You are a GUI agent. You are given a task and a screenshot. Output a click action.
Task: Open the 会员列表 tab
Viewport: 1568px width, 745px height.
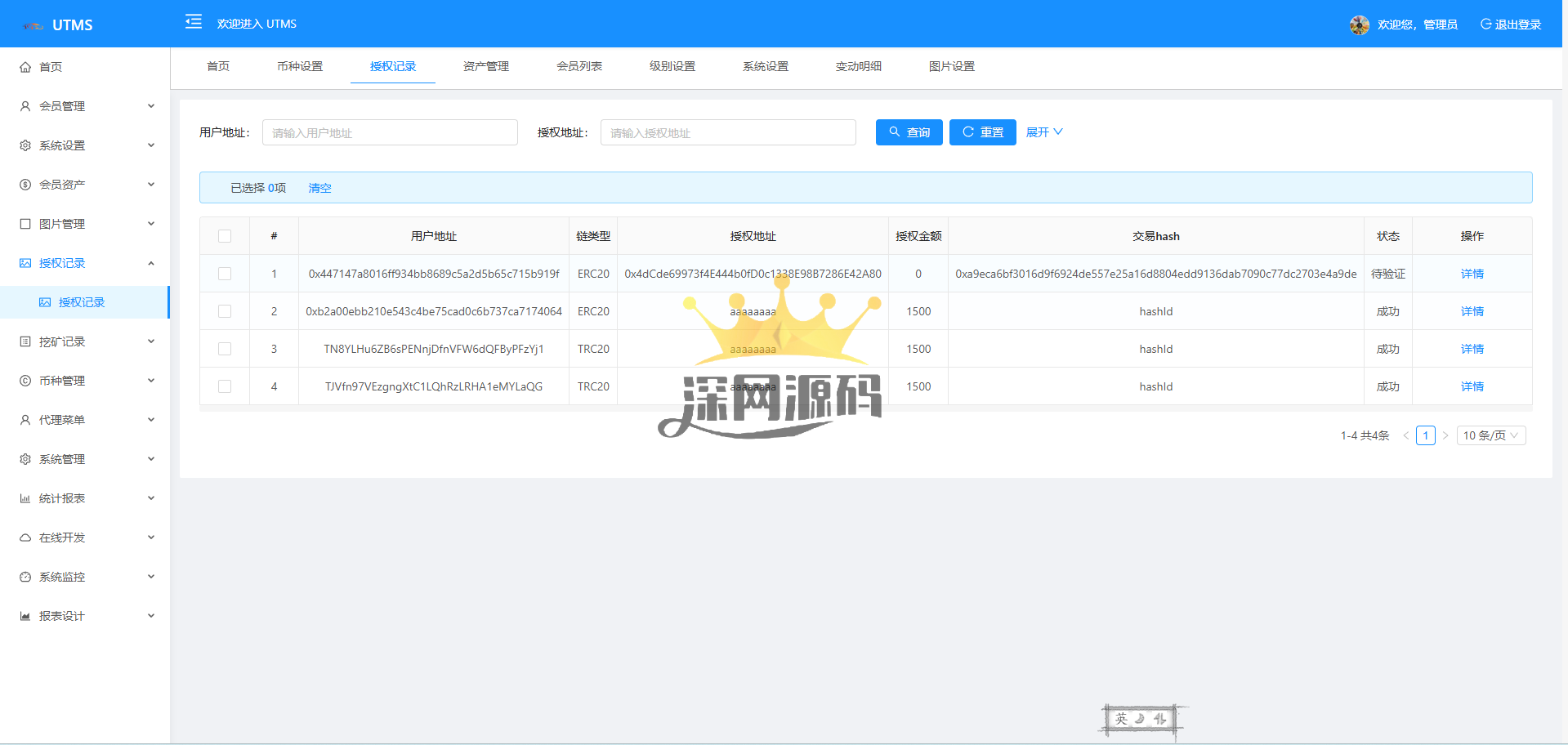[579, 66]
